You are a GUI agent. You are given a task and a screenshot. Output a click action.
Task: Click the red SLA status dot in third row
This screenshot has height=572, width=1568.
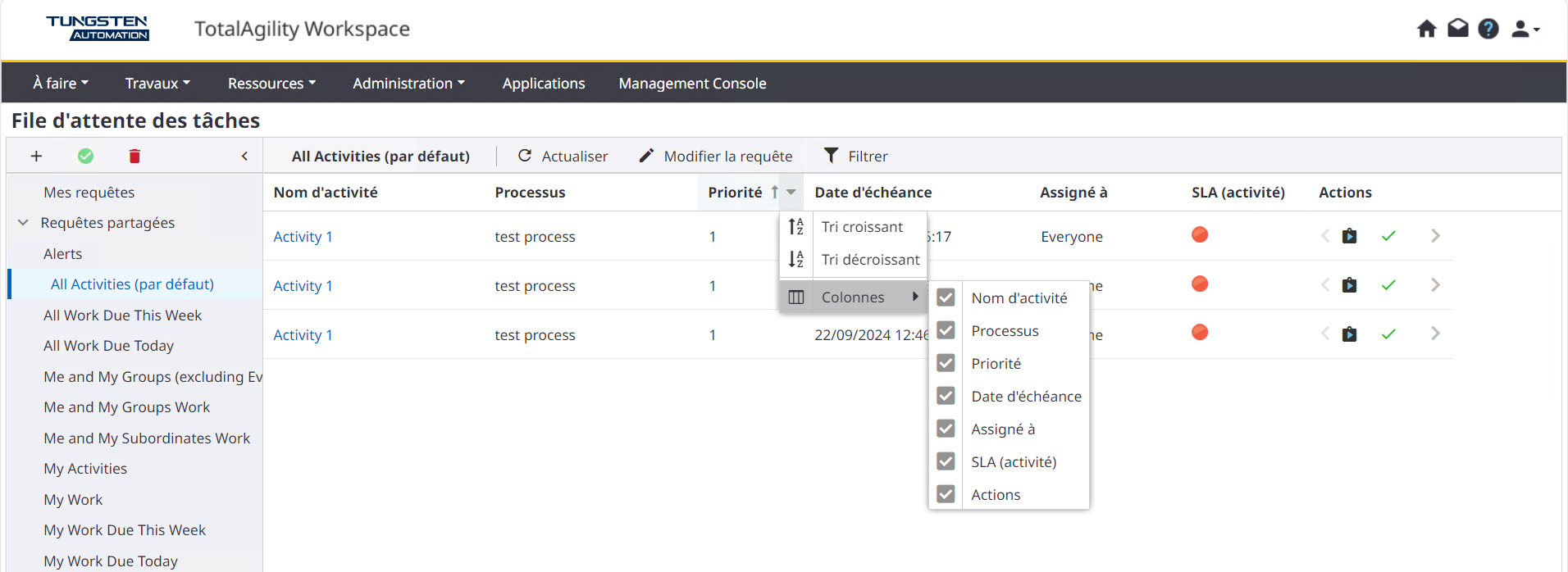(1199, 333)
